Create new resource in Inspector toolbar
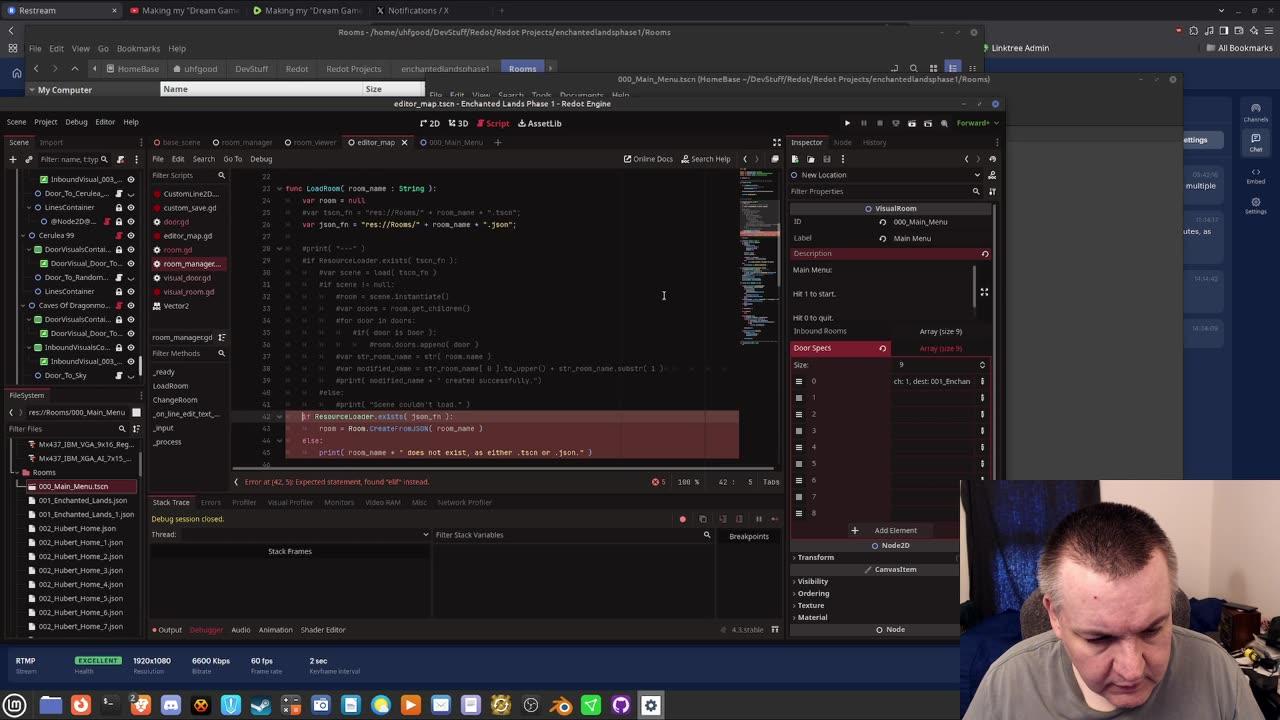Viewport: 1280px width, 720px height. click(795, 159)
